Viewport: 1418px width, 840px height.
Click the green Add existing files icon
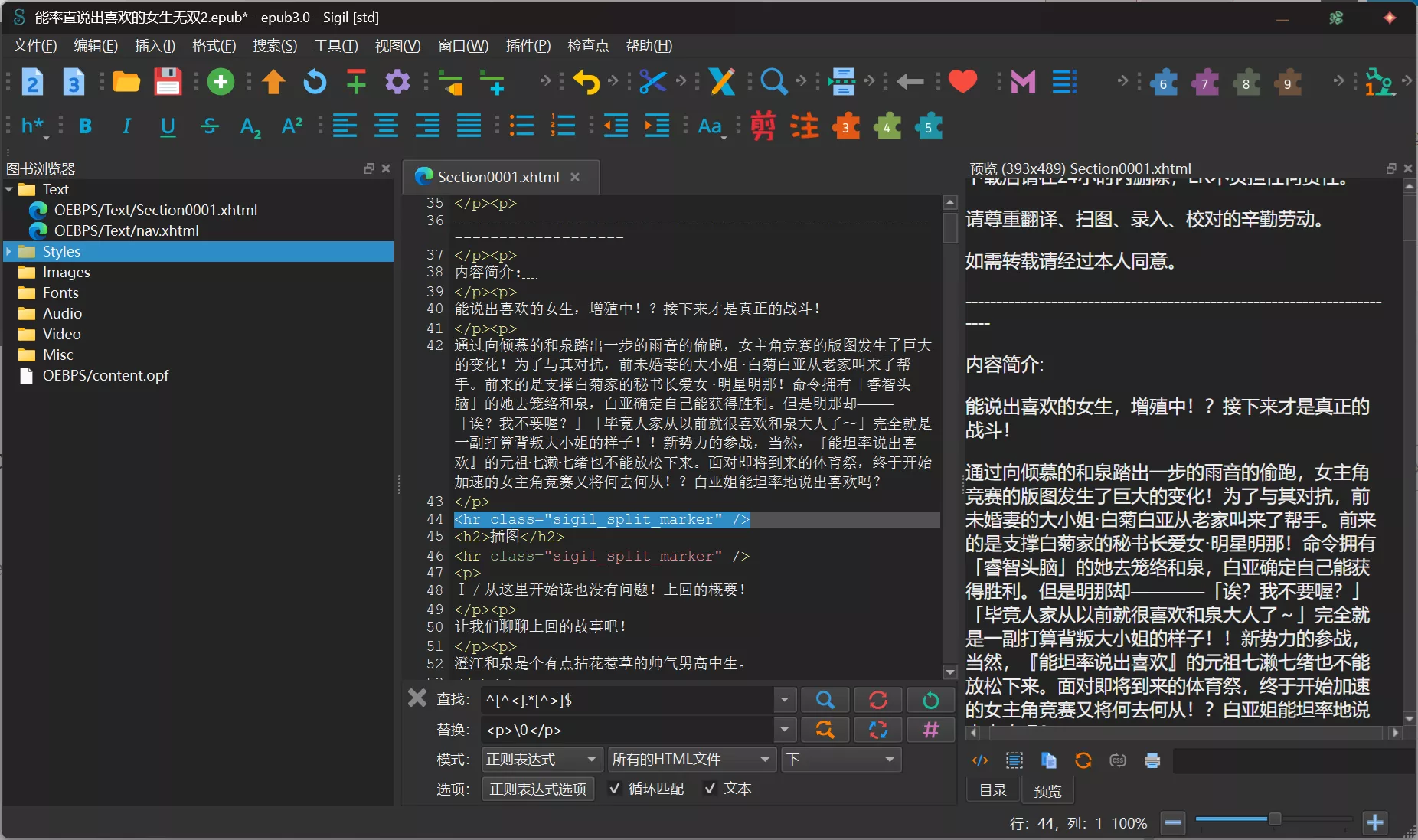click(221, 82)
